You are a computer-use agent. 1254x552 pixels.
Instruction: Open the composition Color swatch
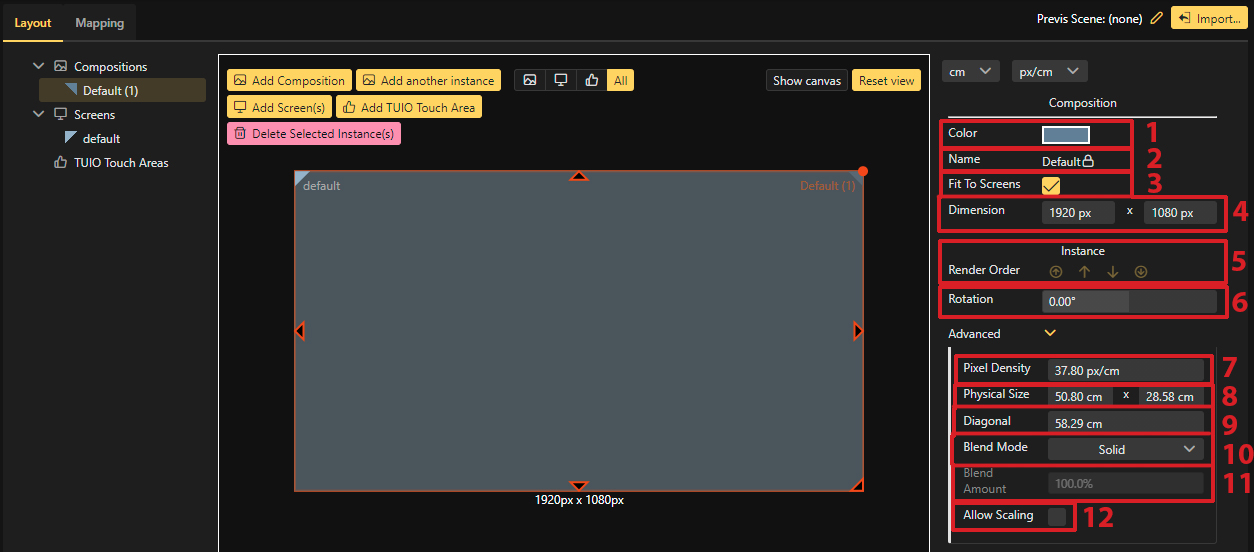pyautogui.click(x=1066, y=135)
